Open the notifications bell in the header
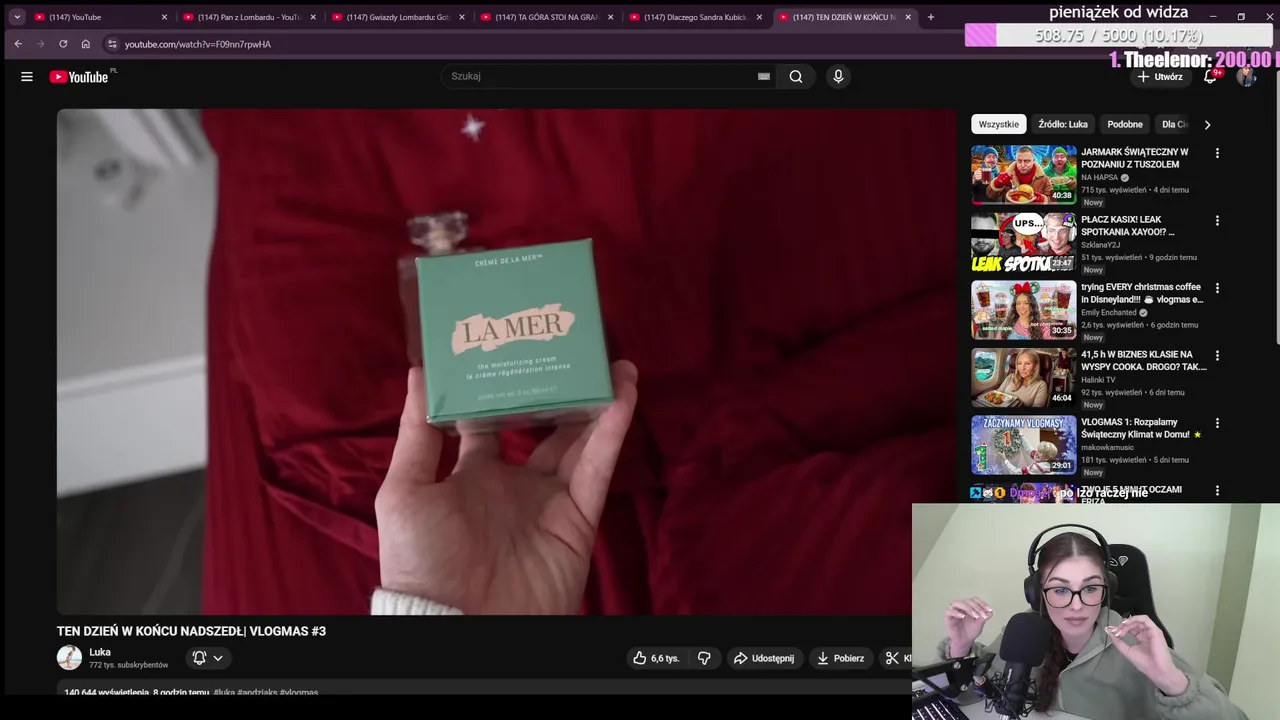Image resolution: width=1280 pixels, height=720 pixels. coord(1210,77)
